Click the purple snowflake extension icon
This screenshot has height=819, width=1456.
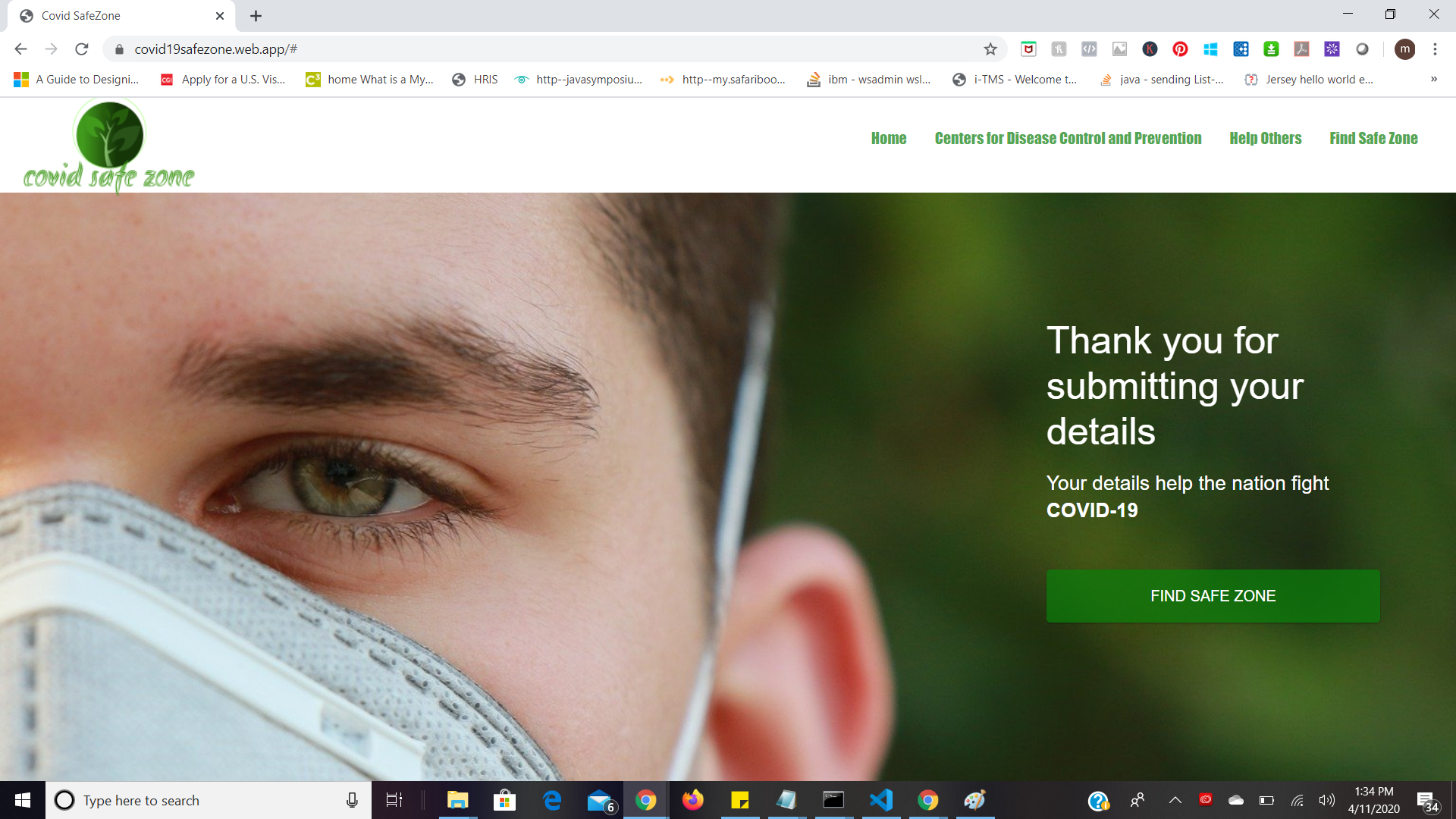pyautogui.click(x=1332, y=49)
